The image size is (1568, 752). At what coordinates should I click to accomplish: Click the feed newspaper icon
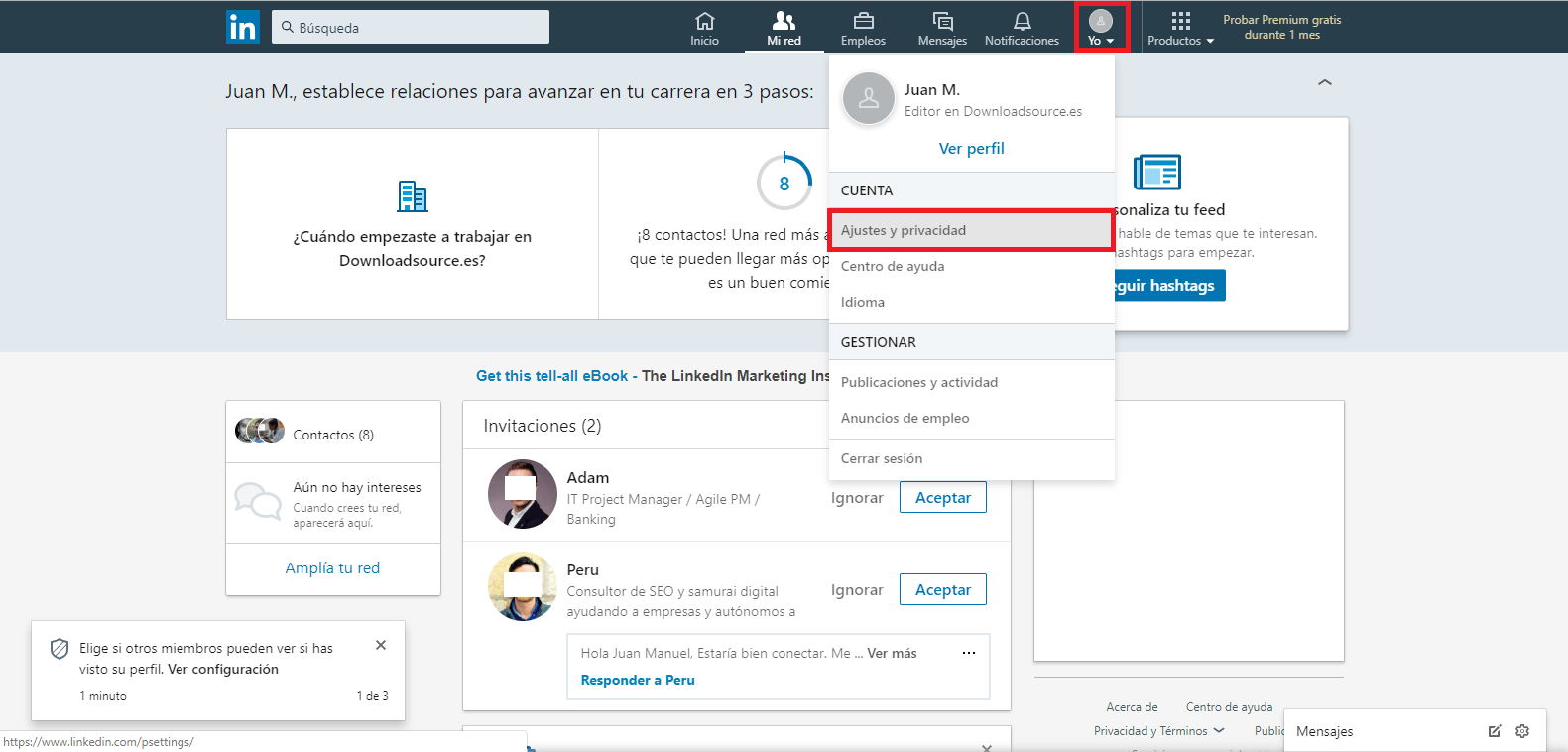[x=1157, y=172]
